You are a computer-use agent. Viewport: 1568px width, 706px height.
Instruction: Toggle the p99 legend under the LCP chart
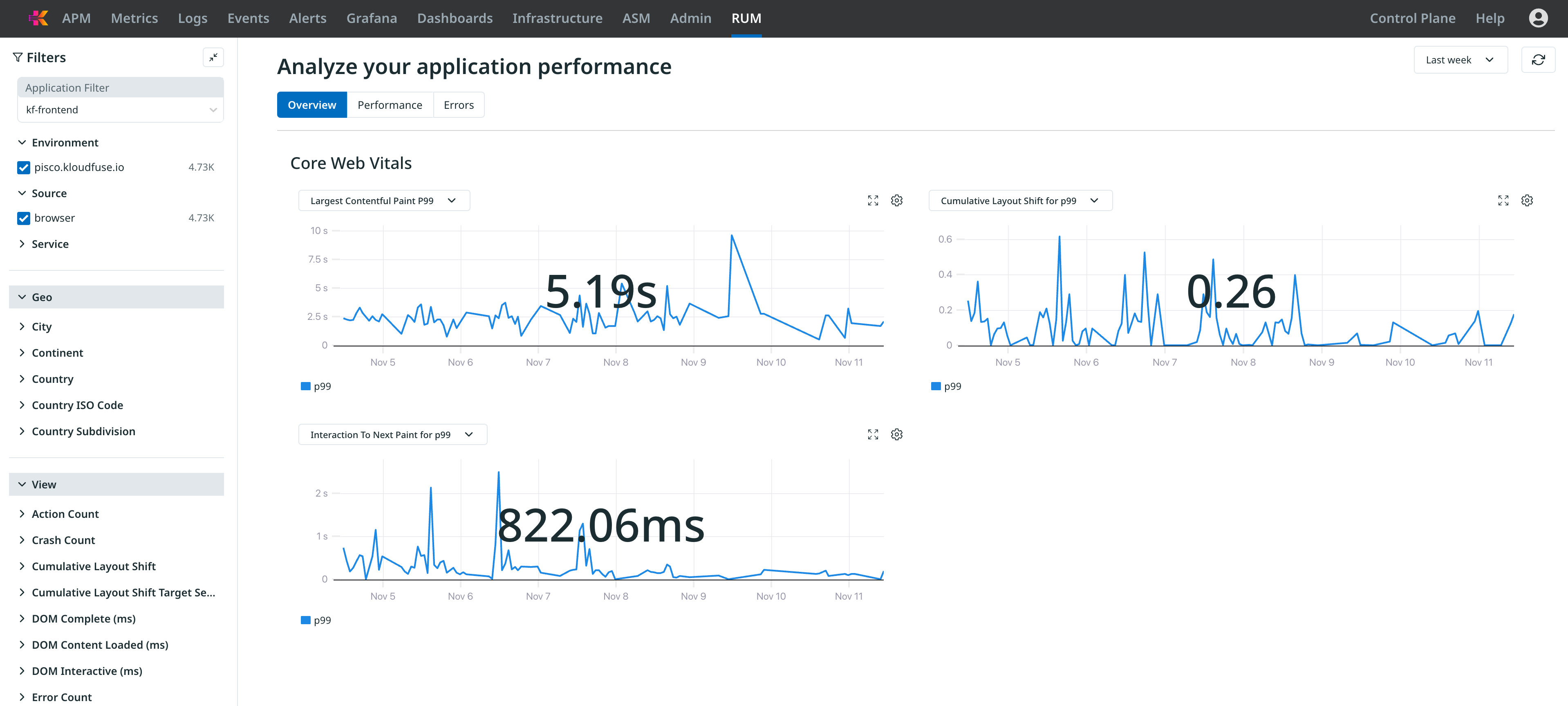(x=316, y=386)
